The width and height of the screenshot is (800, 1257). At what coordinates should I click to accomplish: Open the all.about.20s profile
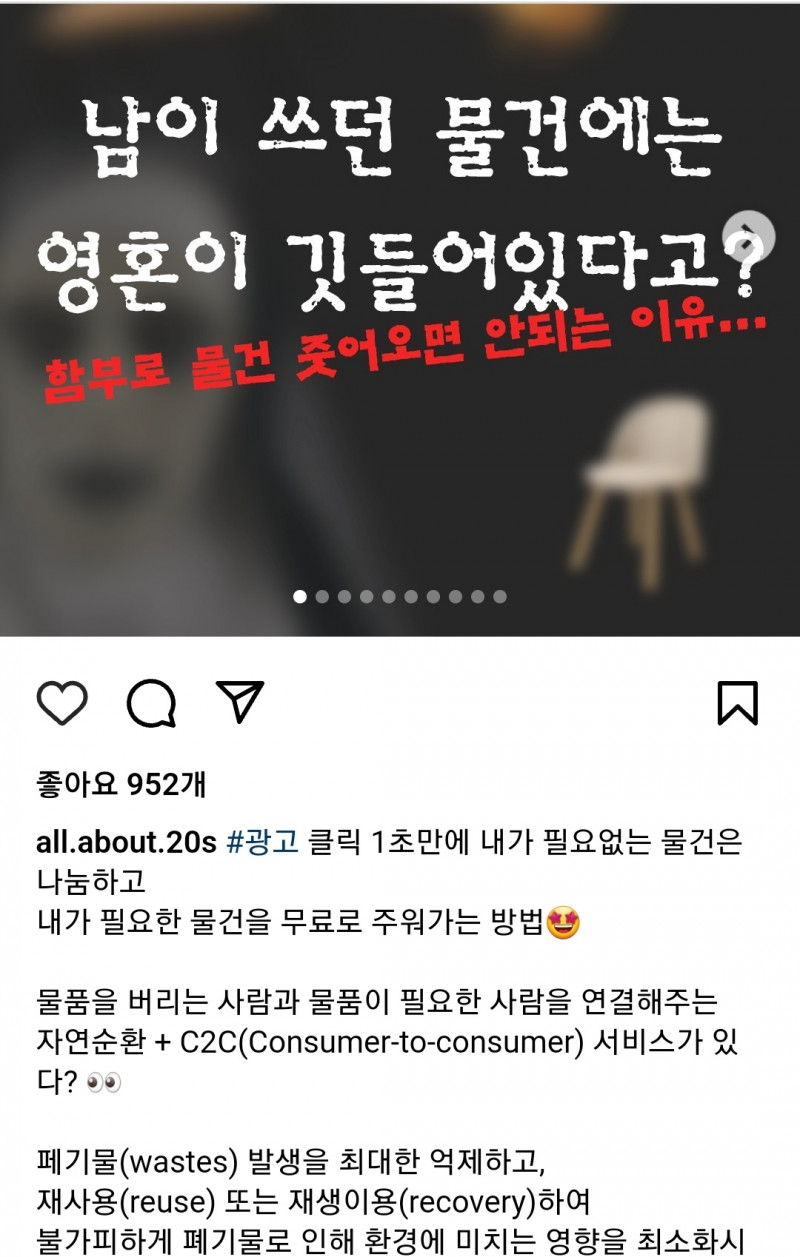pyautogui.click(x=126, y=842)
